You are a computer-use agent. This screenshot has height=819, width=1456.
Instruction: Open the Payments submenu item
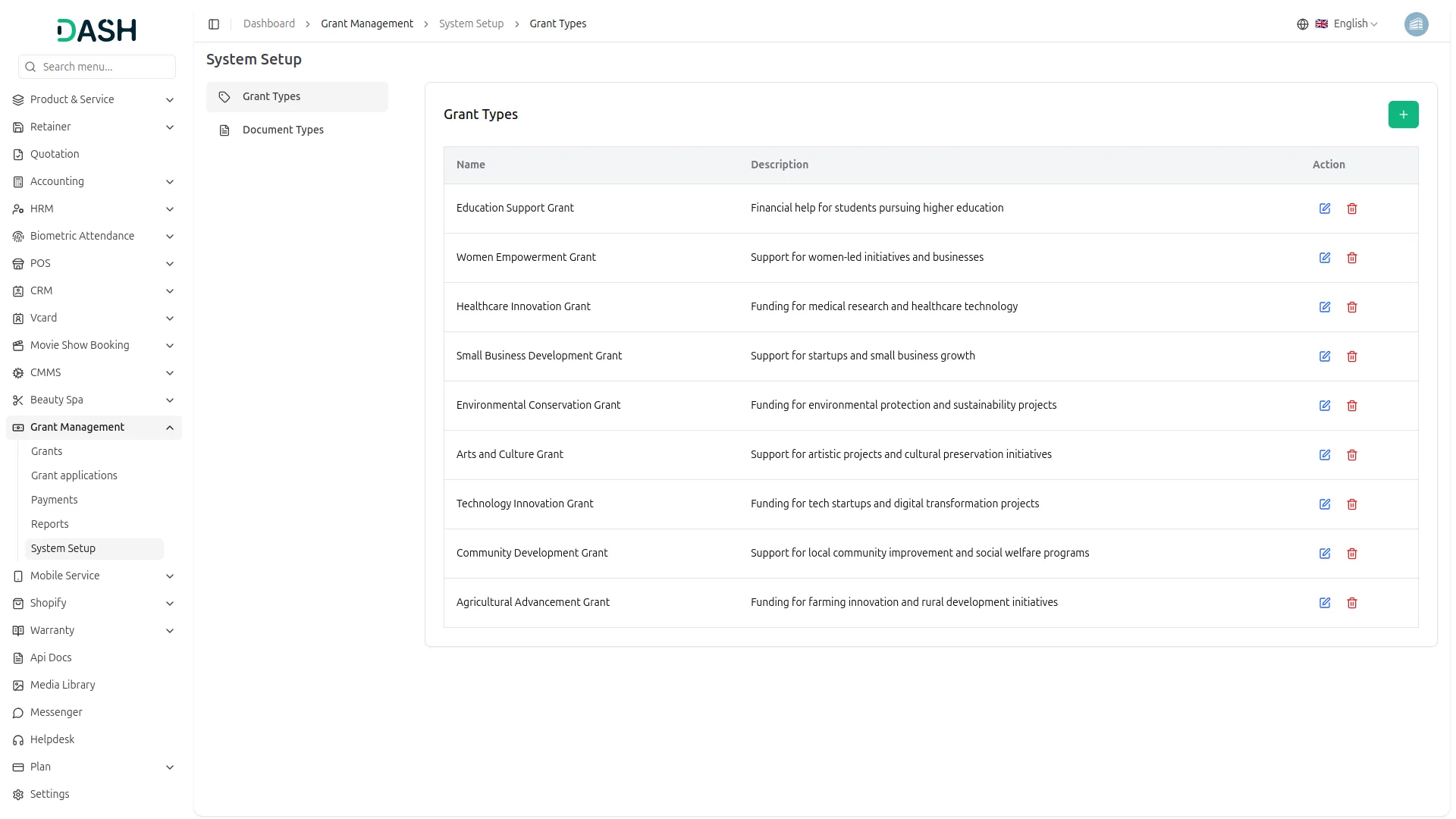click(x=55, y=500)
